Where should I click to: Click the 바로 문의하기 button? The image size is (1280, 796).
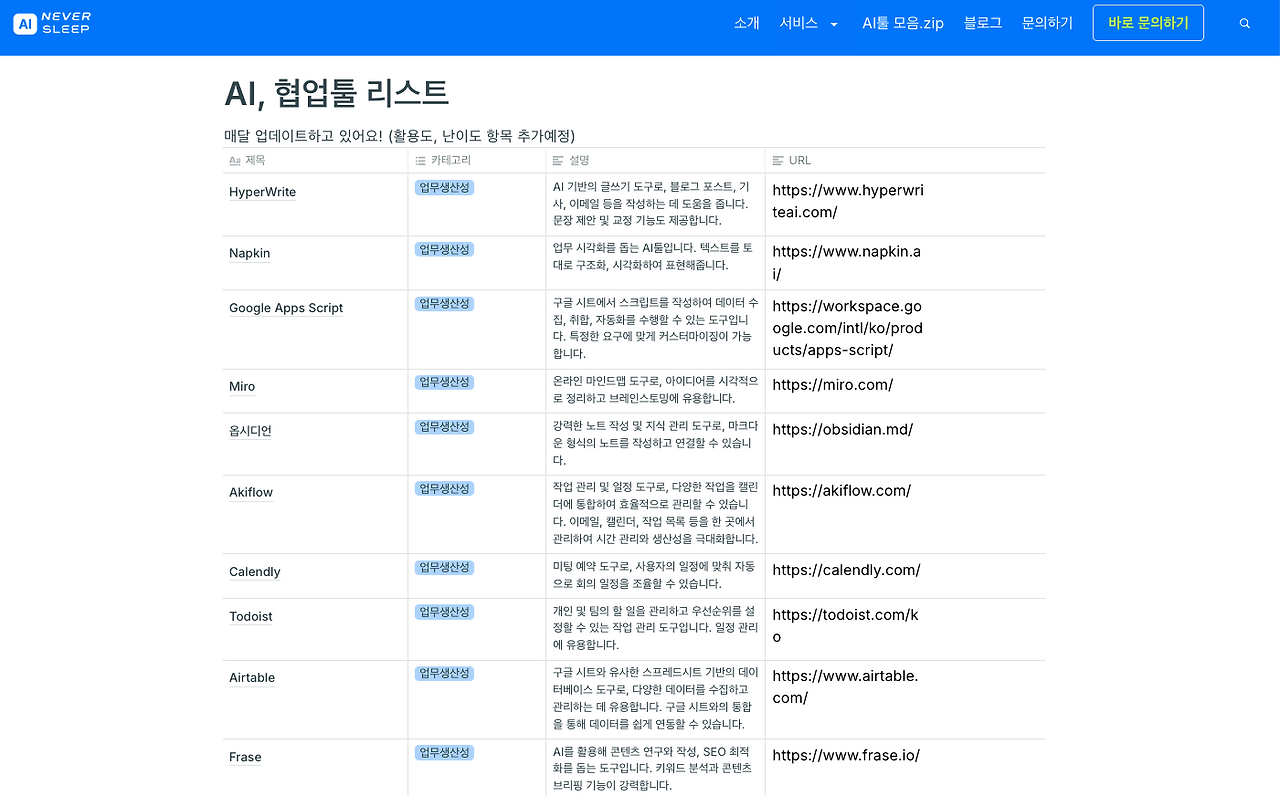point(1148,23)
